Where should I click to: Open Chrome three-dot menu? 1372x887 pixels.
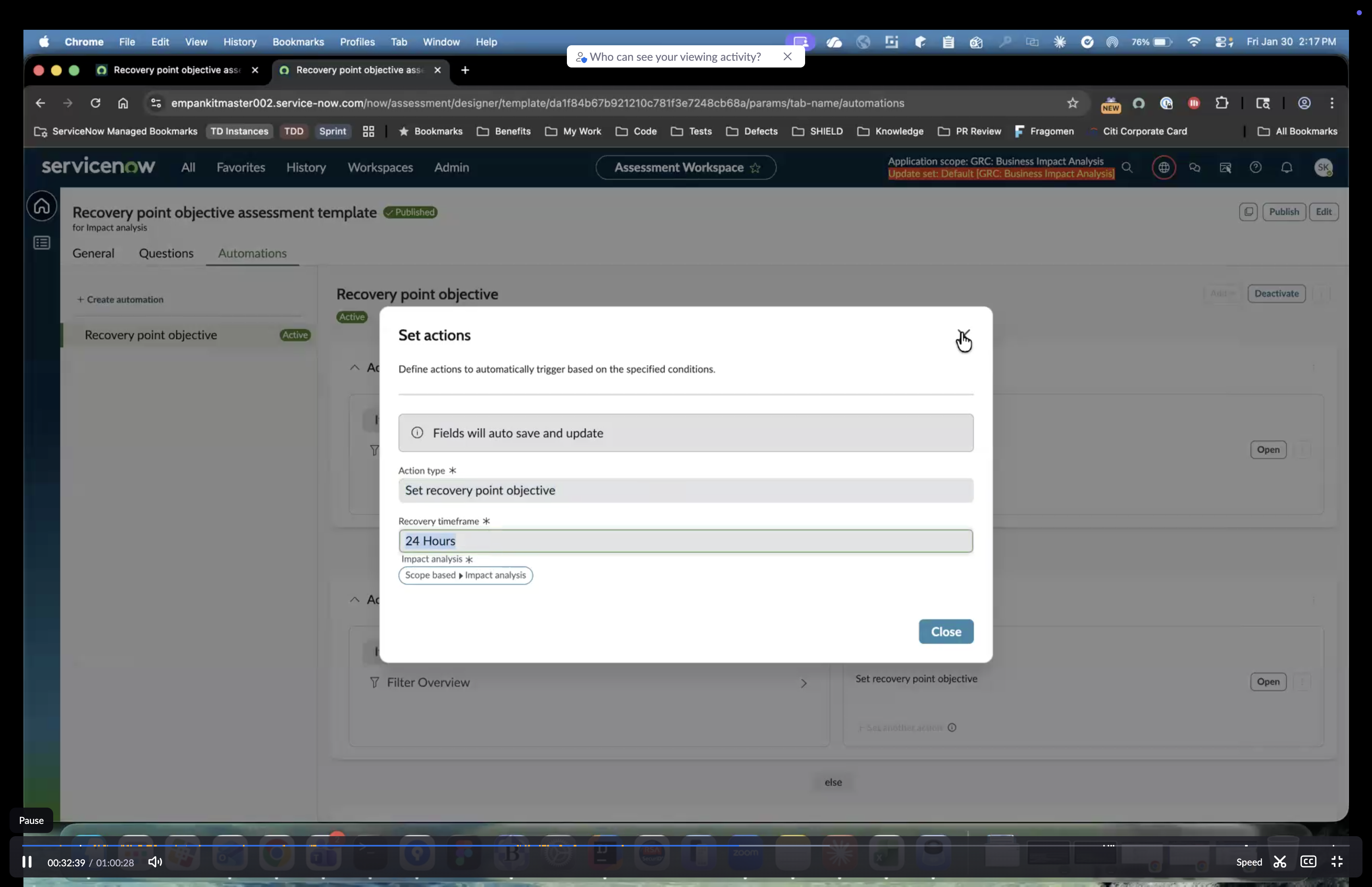(1331, 102)
